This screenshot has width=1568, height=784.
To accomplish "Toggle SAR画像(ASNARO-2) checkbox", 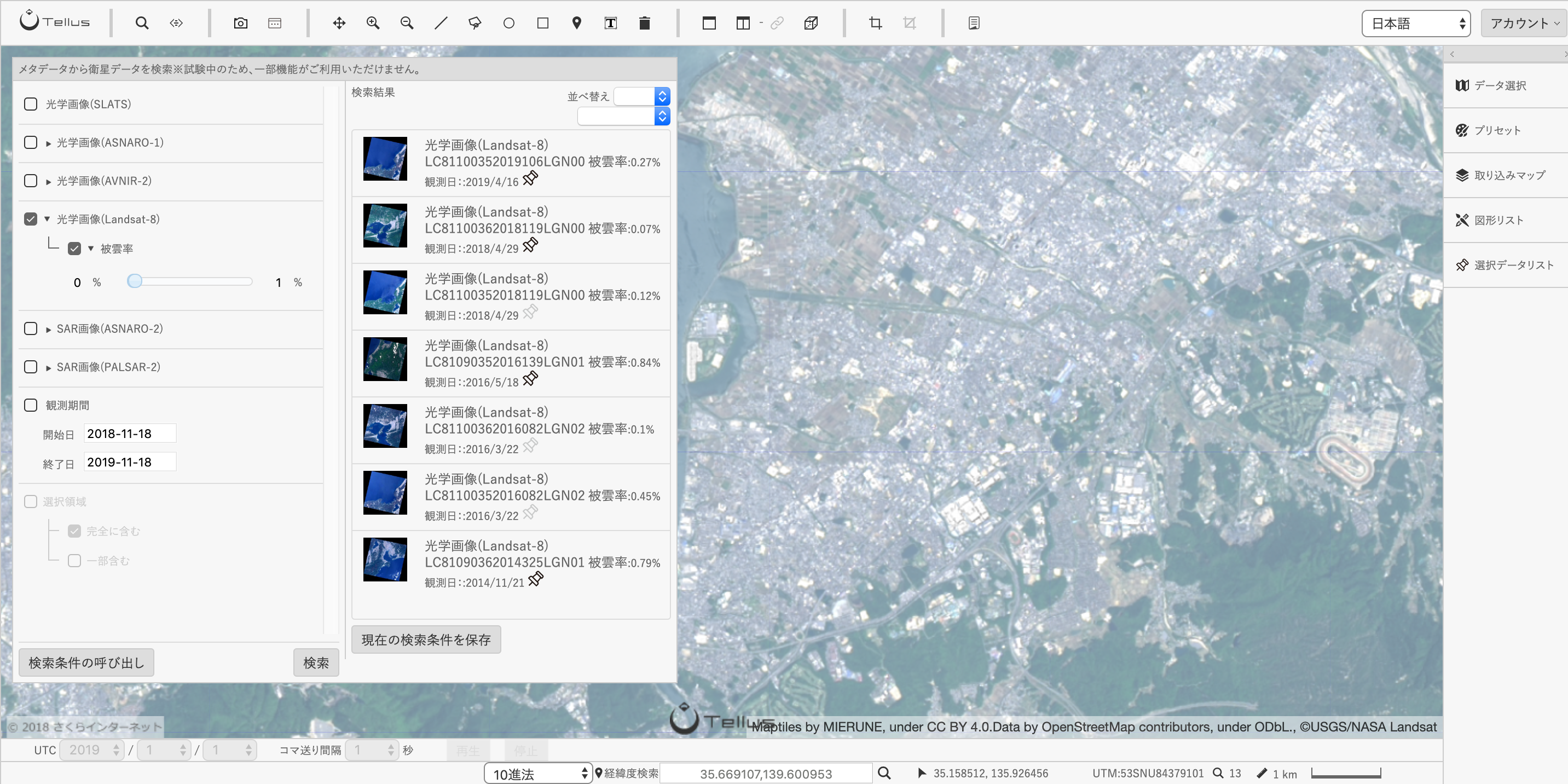I will coord(31,328).
